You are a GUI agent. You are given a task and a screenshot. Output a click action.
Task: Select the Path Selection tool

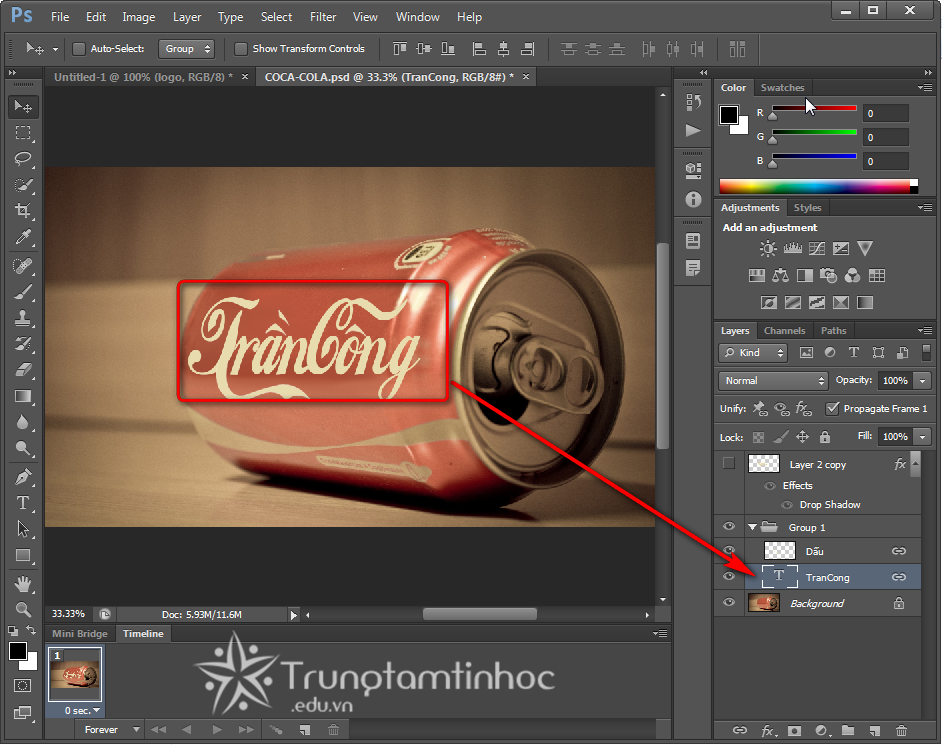pyautogui.click(x=23, y=529)
